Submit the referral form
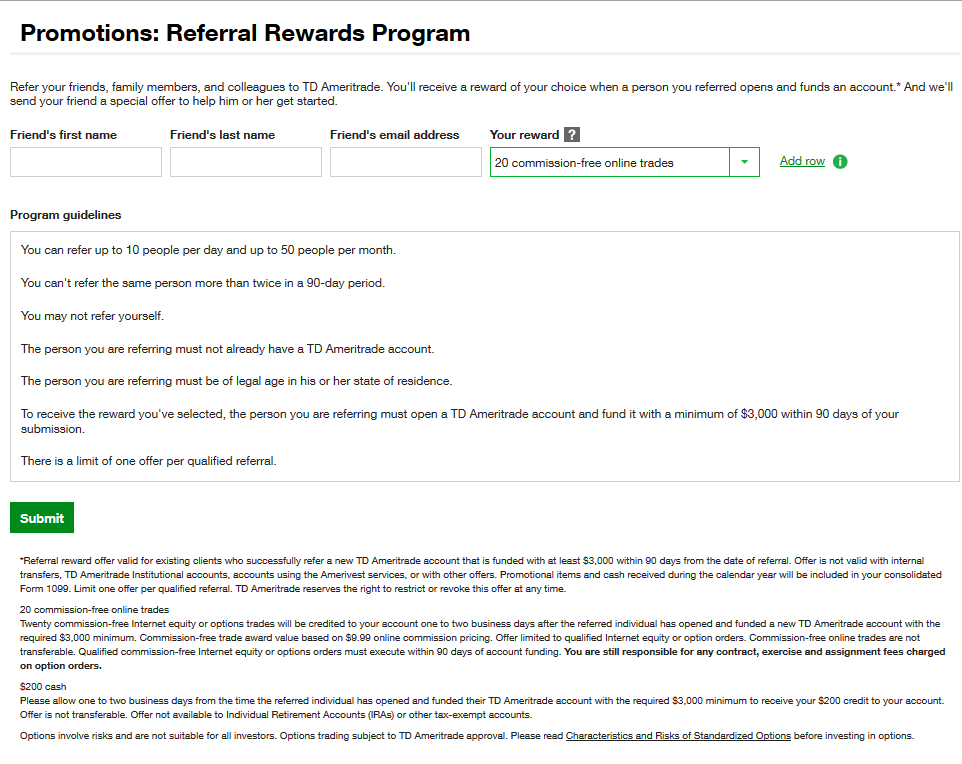962x764 pixels. (42, 517)
